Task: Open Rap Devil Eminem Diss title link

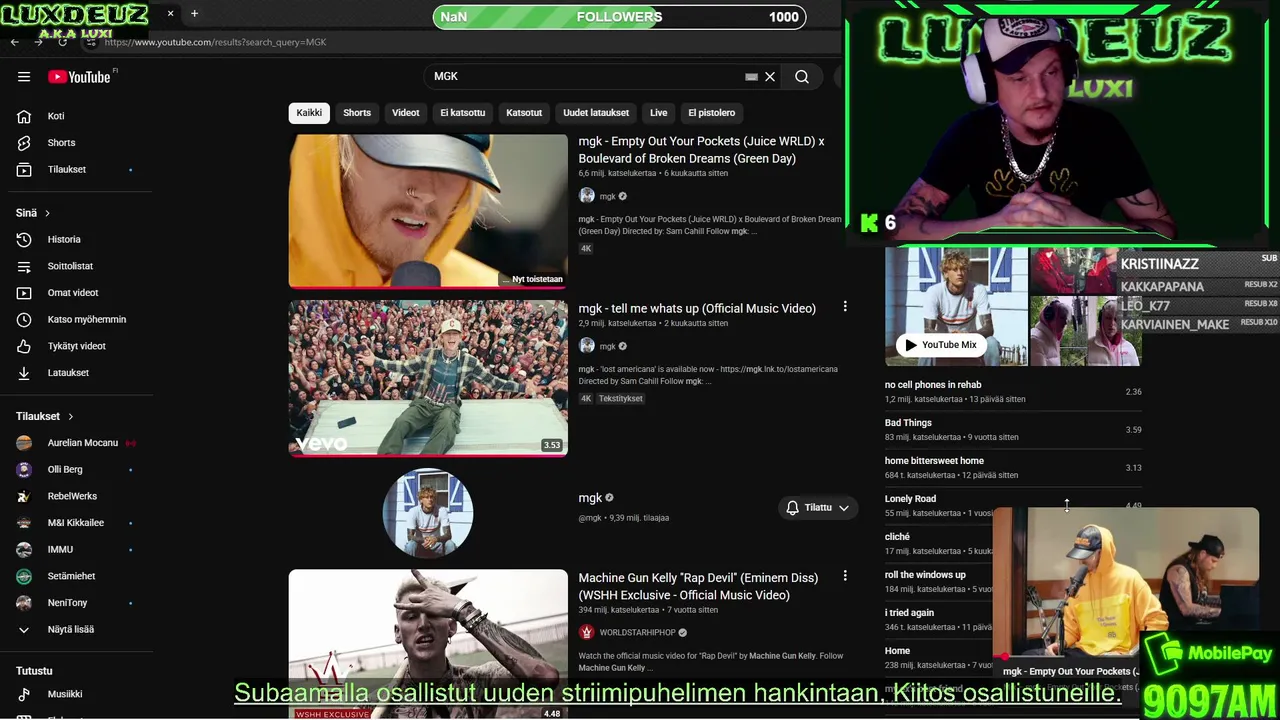Action: point(698,586)
